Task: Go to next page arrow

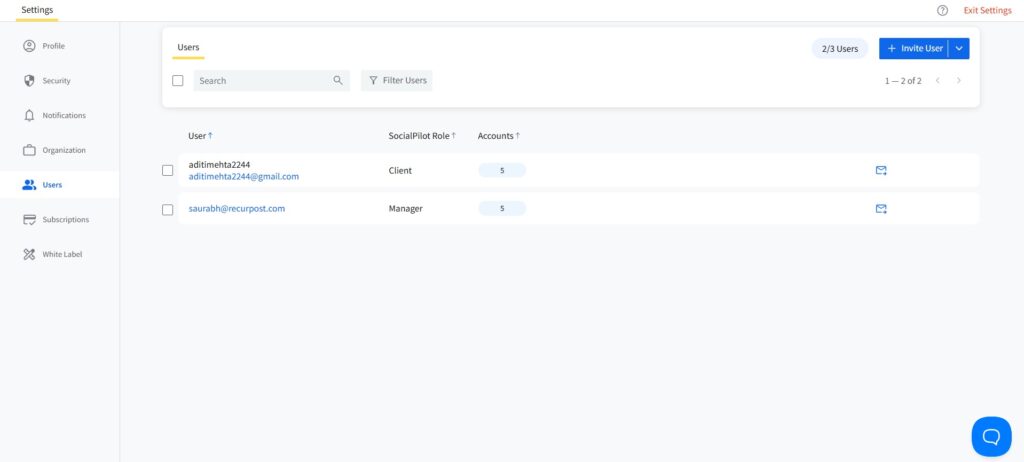Action: (x=959, y=80)
